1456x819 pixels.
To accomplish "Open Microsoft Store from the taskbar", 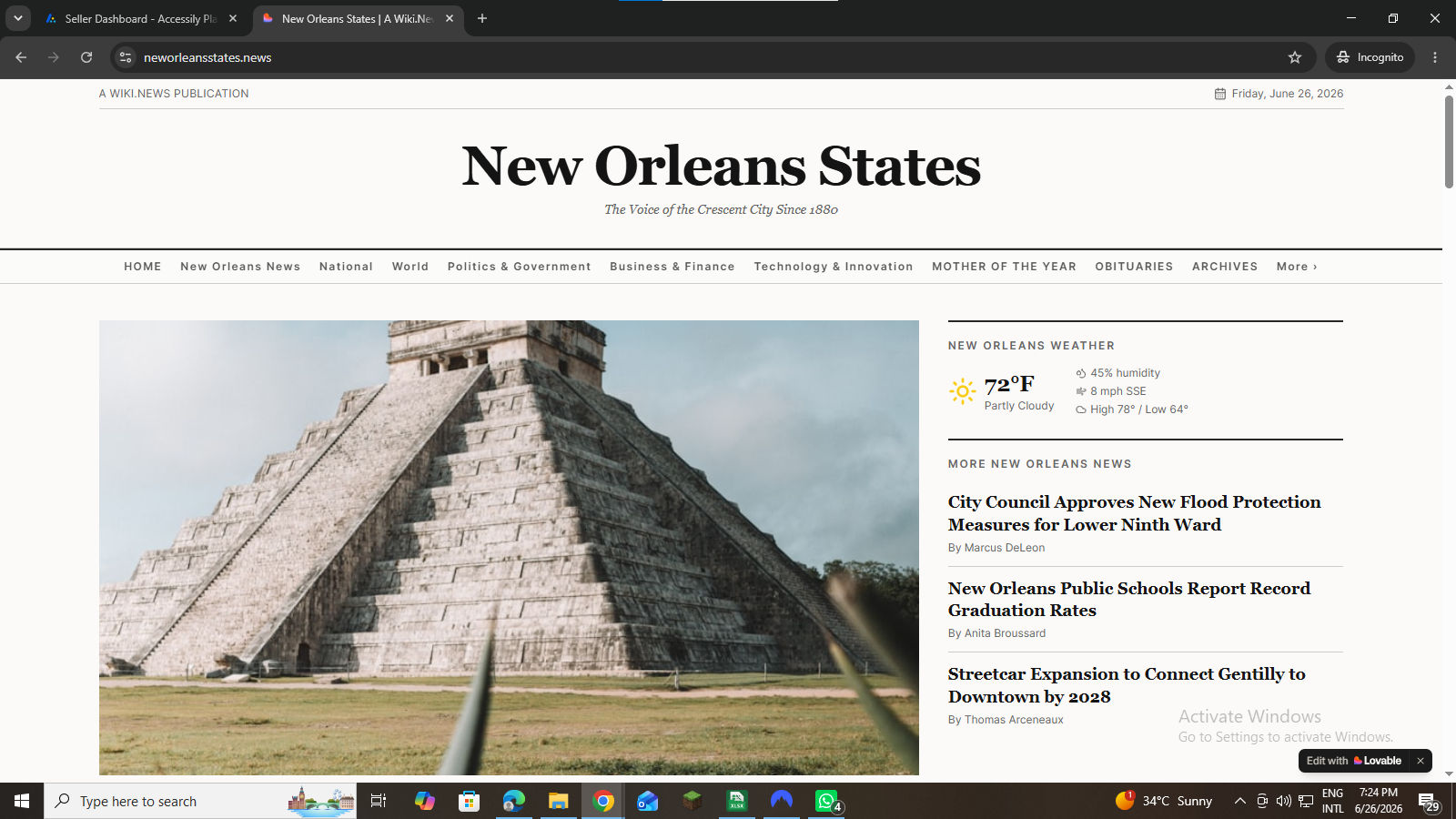I will (x=469, y=801).
